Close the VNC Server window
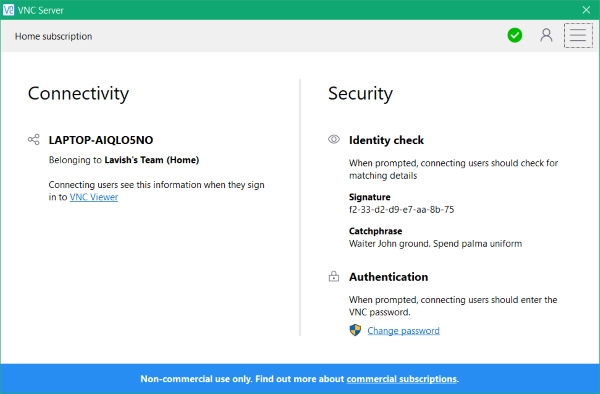 tap(586, 10)
